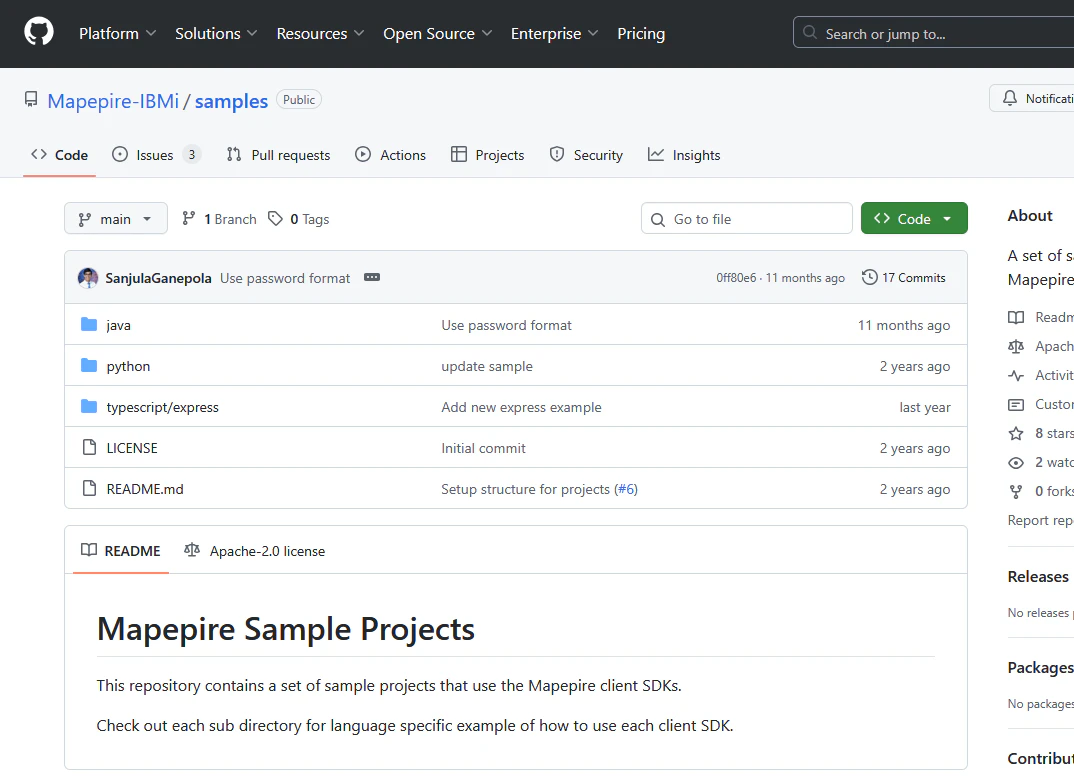View 0 Tags list

[299, 219]
